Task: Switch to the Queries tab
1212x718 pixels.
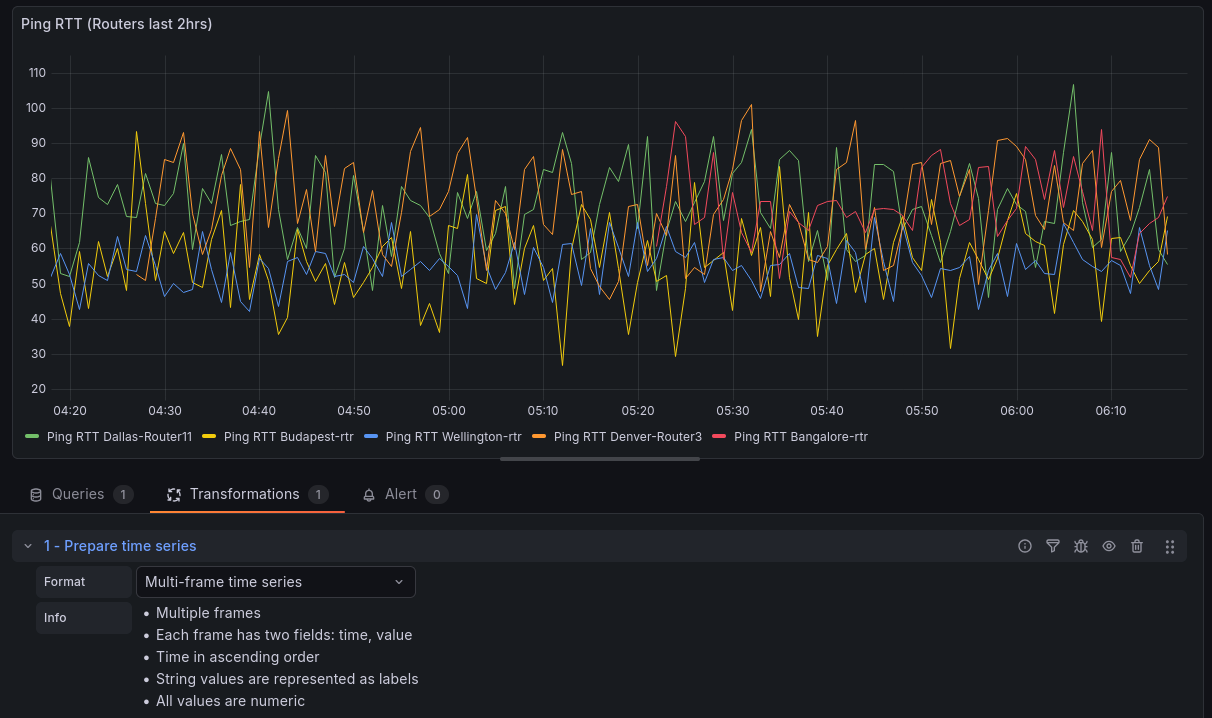Action: (x=78, y=495)
